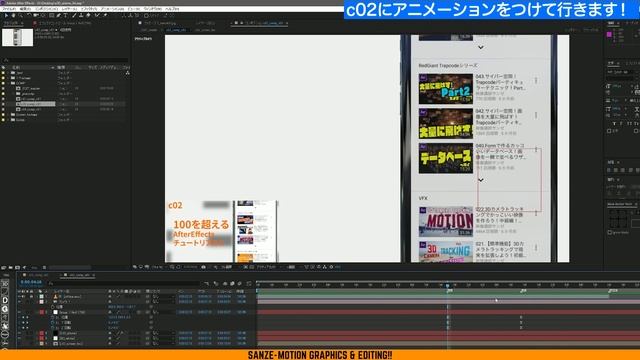The image size is (640, 360).
Task: Open the ファイル menu
Action: point(9,9)
